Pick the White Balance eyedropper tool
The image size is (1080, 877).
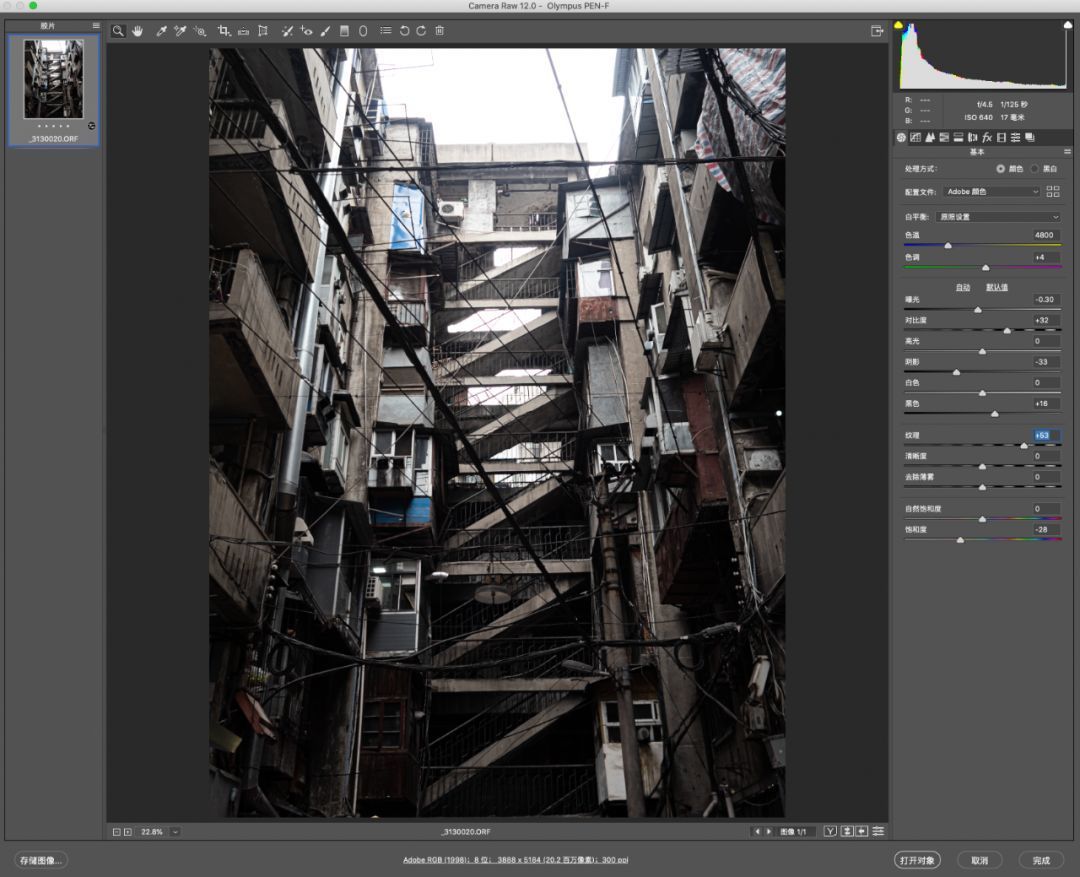point(161,31)
